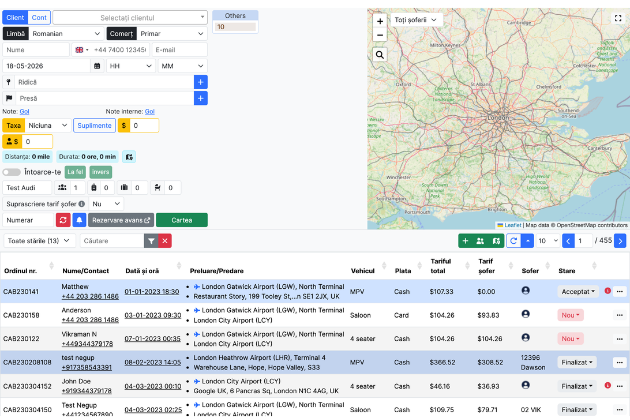Click red alert icon on CAB230304152 row
630x420 pixels.
(608, 385)
